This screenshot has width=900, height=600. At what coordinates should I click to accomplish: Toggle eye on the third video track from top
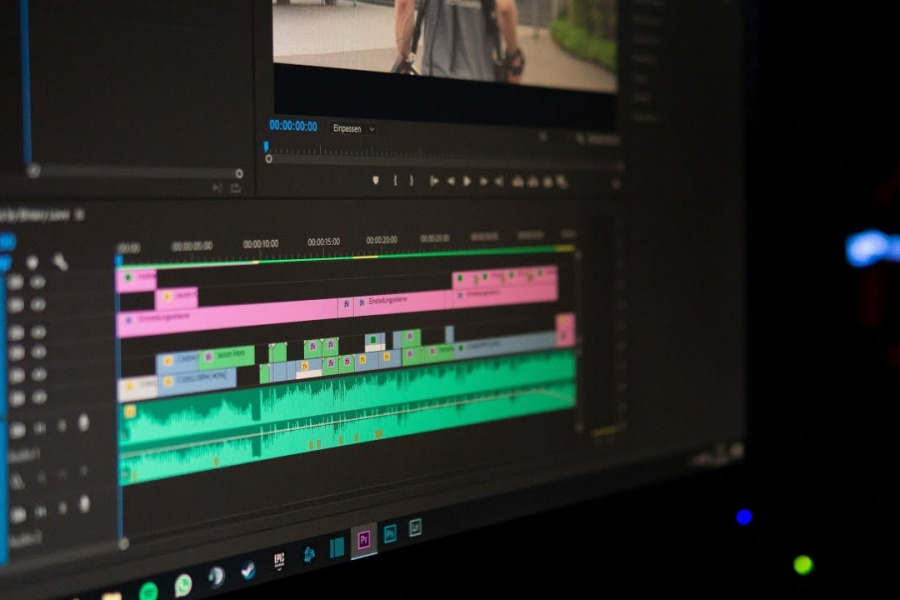(x=38, y=332)
